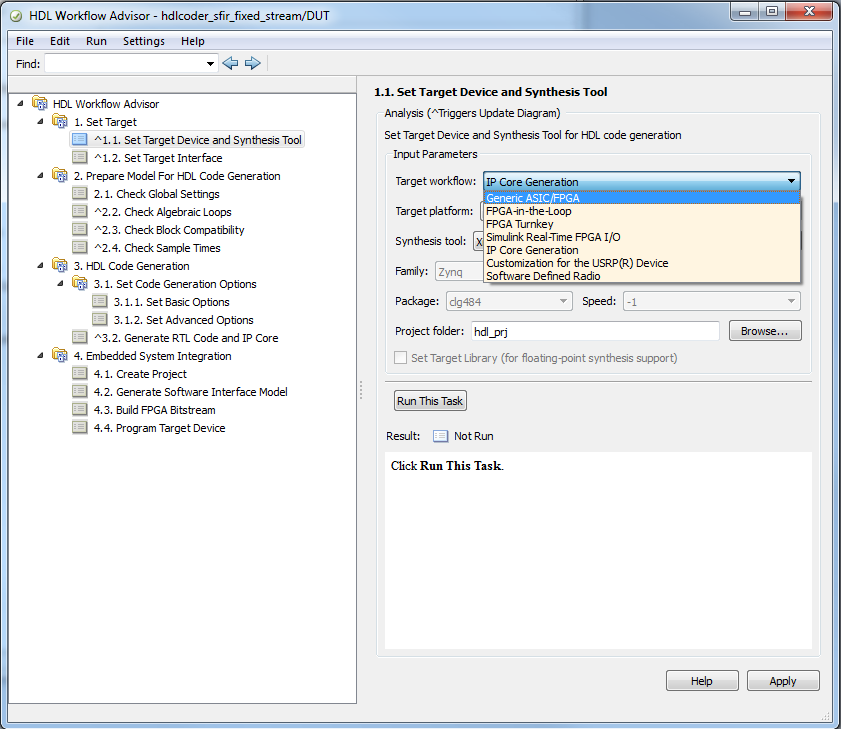Close the Target workflow dropdown via its arrow
The image size is (841, 729).
(x=791, y=181)
